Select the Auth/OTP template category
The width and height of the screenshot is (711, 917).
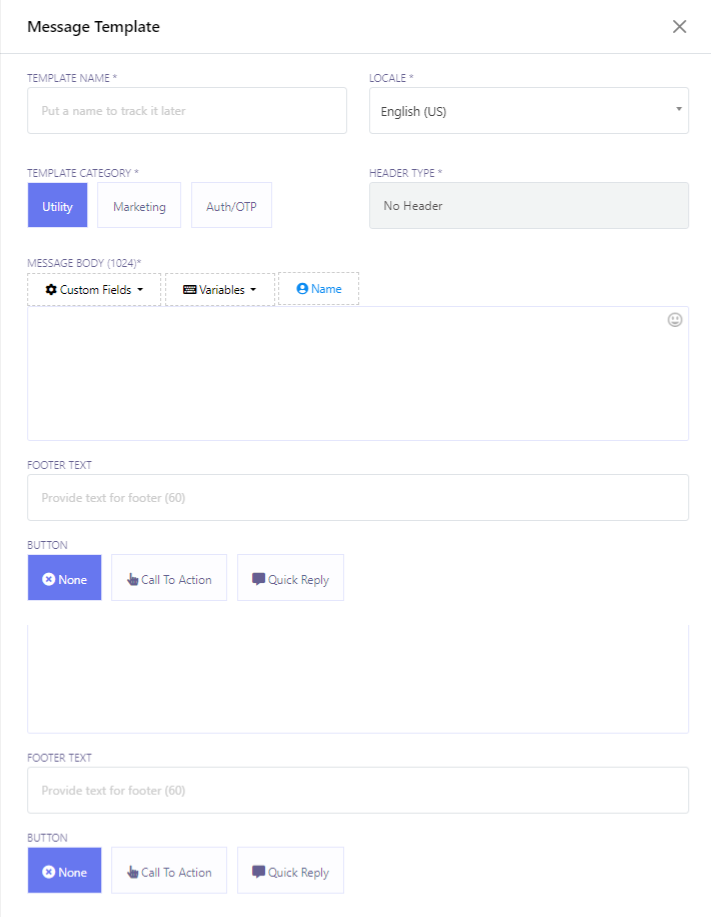tap(231, 206)
